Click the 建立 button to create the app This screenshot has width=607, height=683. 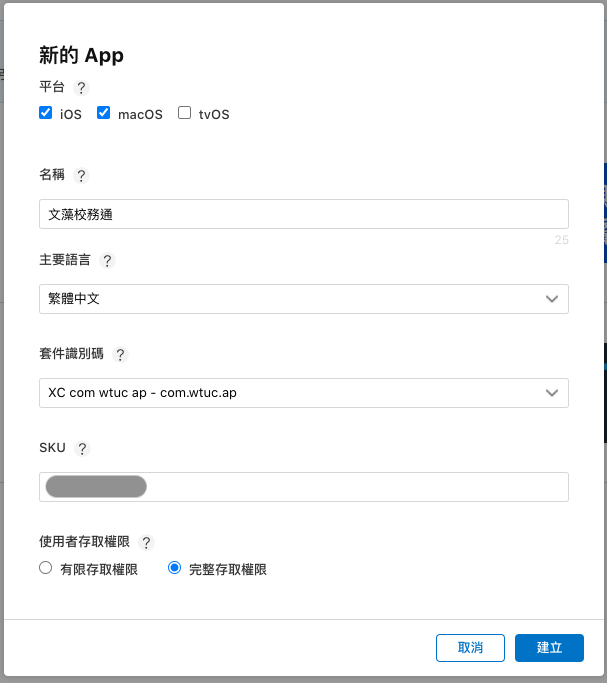pyautogui.click(x=549, y=648)
